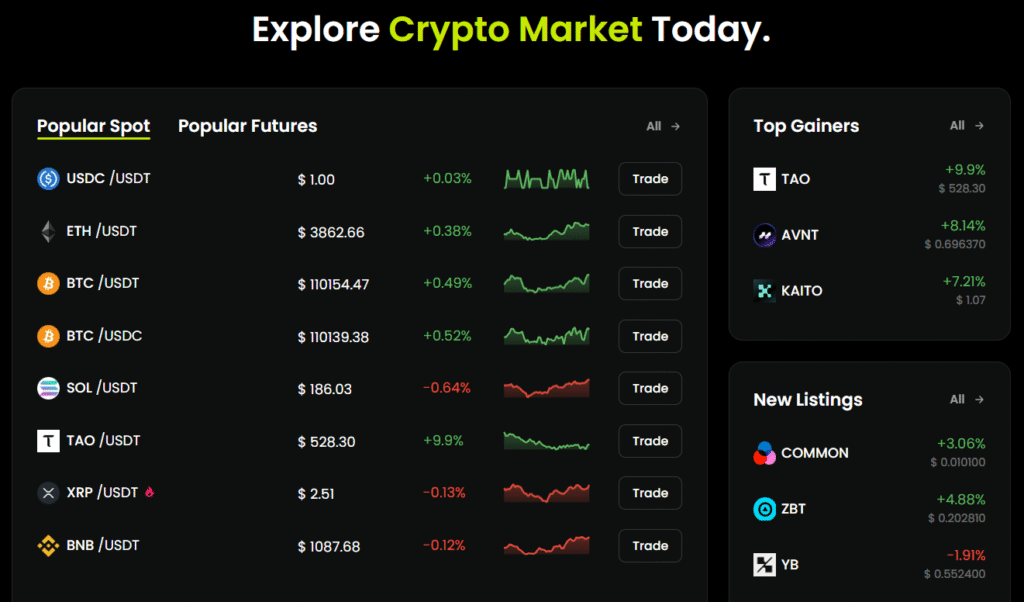Click the AVNT icon in Top Gainers
The image size is (1024, 602).
click(764, 235)
